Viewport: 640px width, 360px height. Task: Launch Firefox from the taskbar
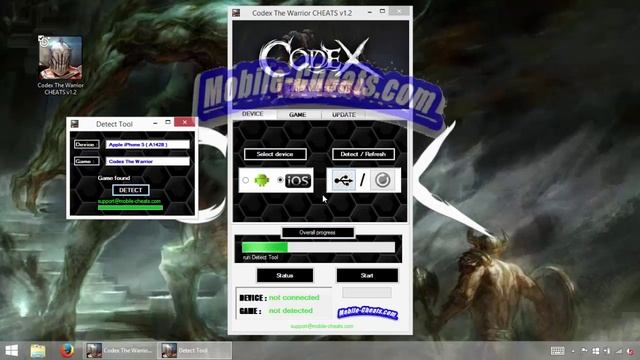click(67, 351)
